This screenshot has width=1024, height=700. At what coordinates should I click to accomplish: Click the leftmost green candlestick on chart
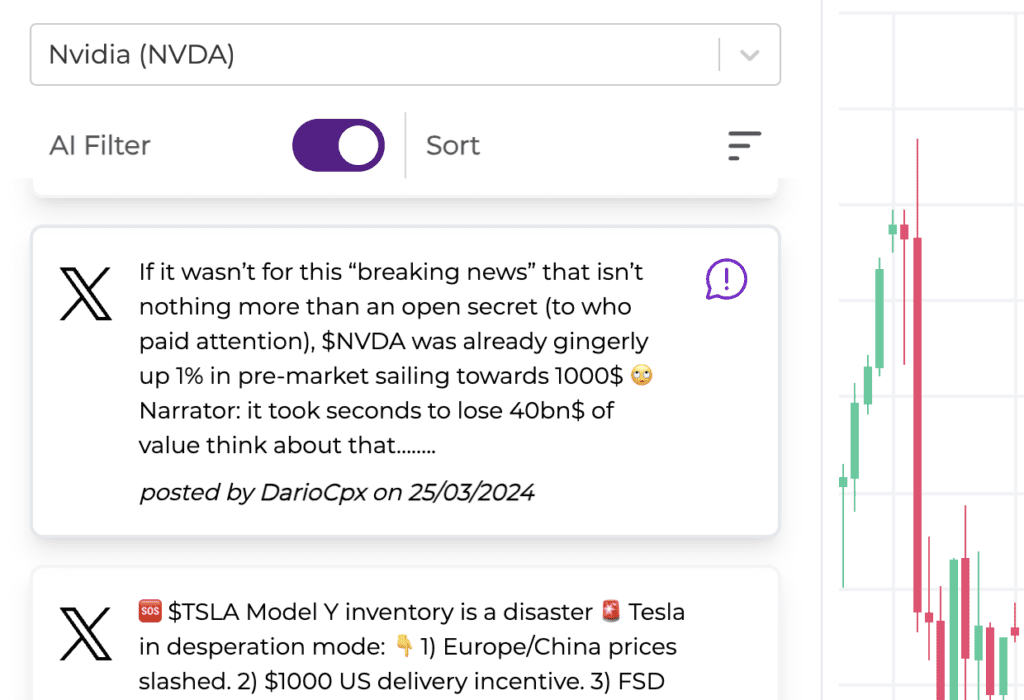click(843, 482)
